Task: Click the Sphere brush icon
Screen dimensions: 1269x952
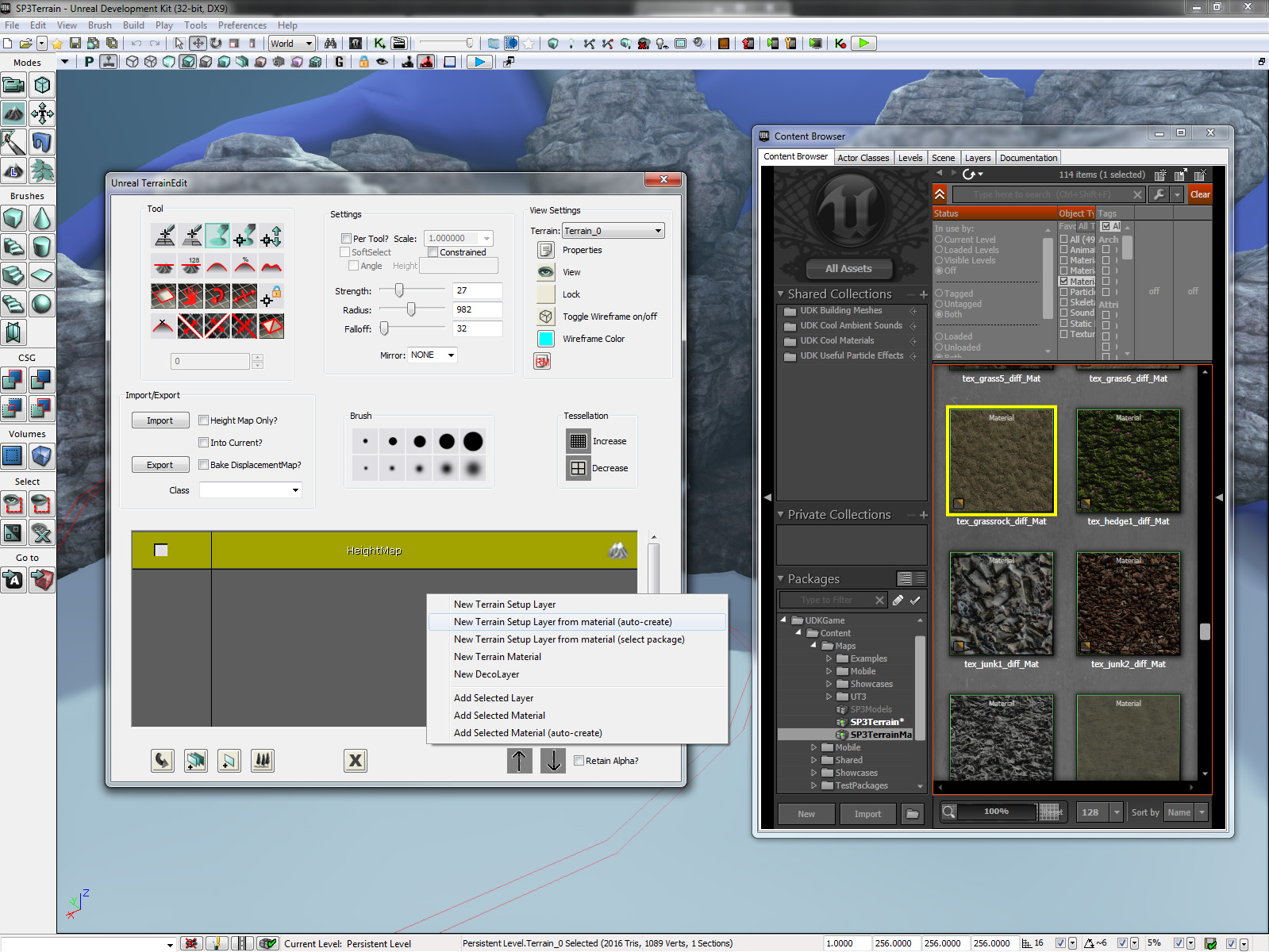Action: (42, 304)
